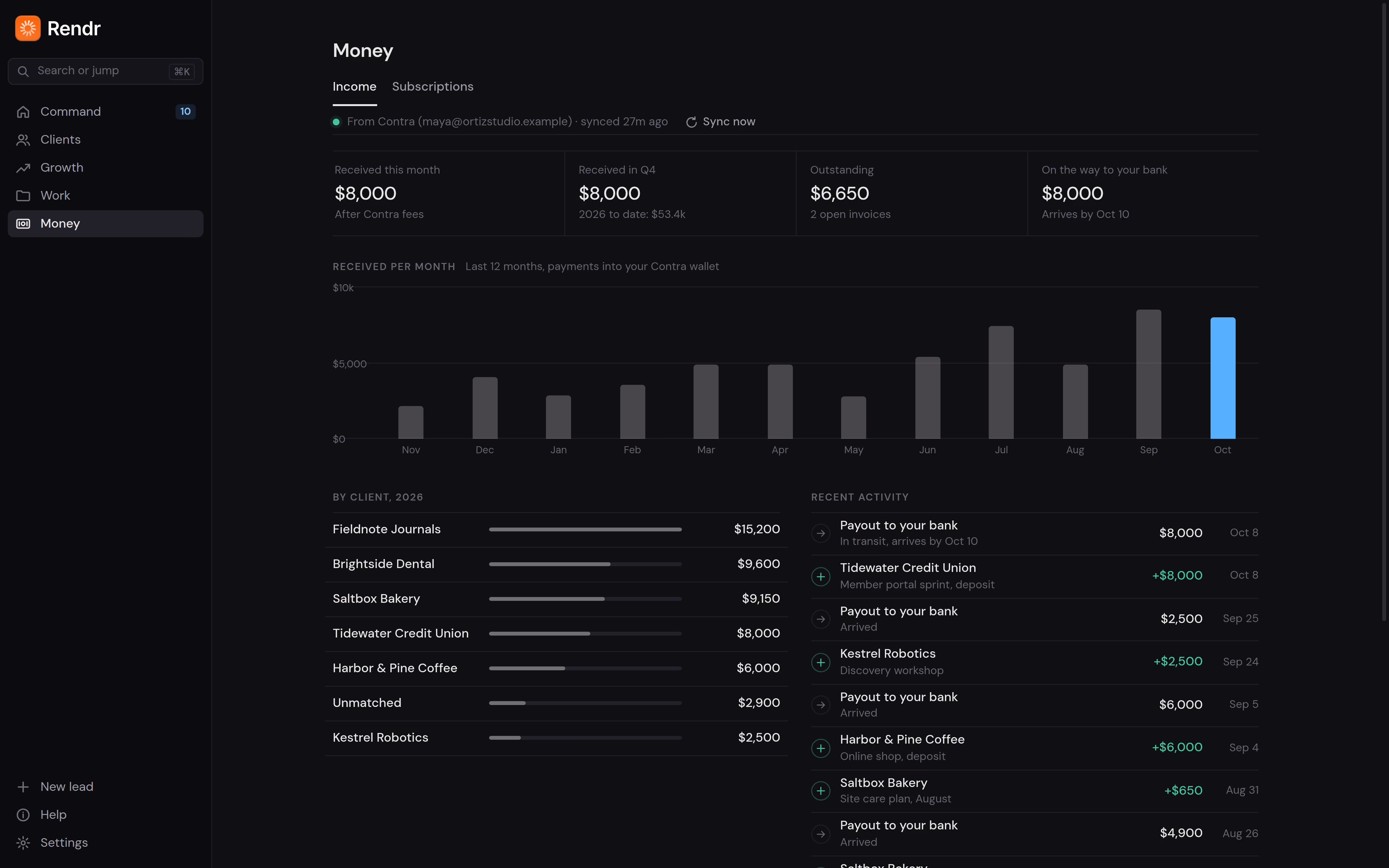The height and width of the screenshot is (868, 1389).
Task: Click the Sep bar in the chart
Action: tap(1148, 374)
